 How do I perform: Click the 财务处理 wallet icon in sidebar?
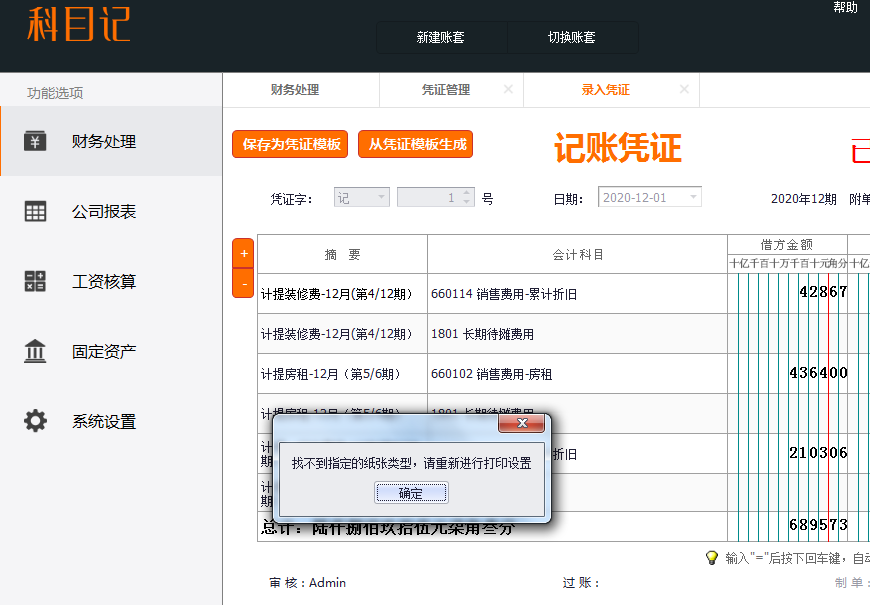[x=35, y=141]
